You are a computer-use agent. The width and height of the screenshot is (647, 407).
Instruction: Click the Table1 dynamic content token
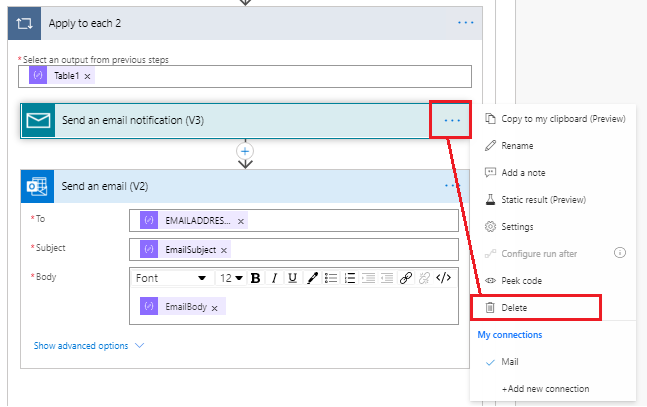click(x=62, y=76)
